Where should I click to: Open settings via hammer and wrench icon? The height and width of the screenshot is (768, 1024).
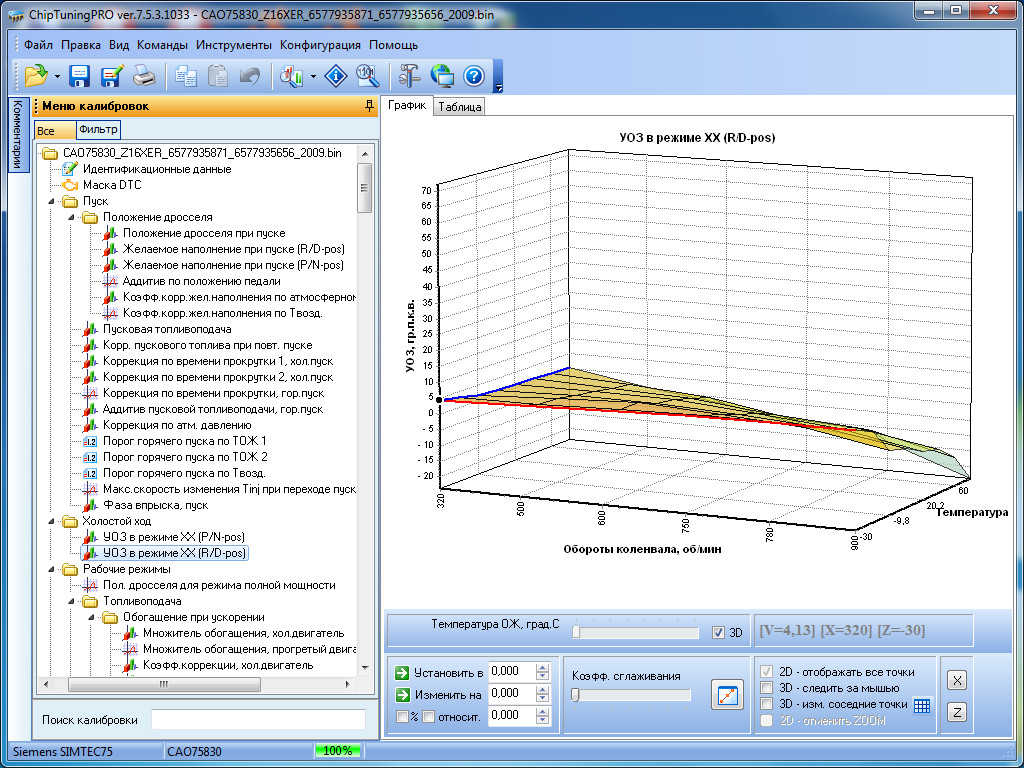pos(409,76)
